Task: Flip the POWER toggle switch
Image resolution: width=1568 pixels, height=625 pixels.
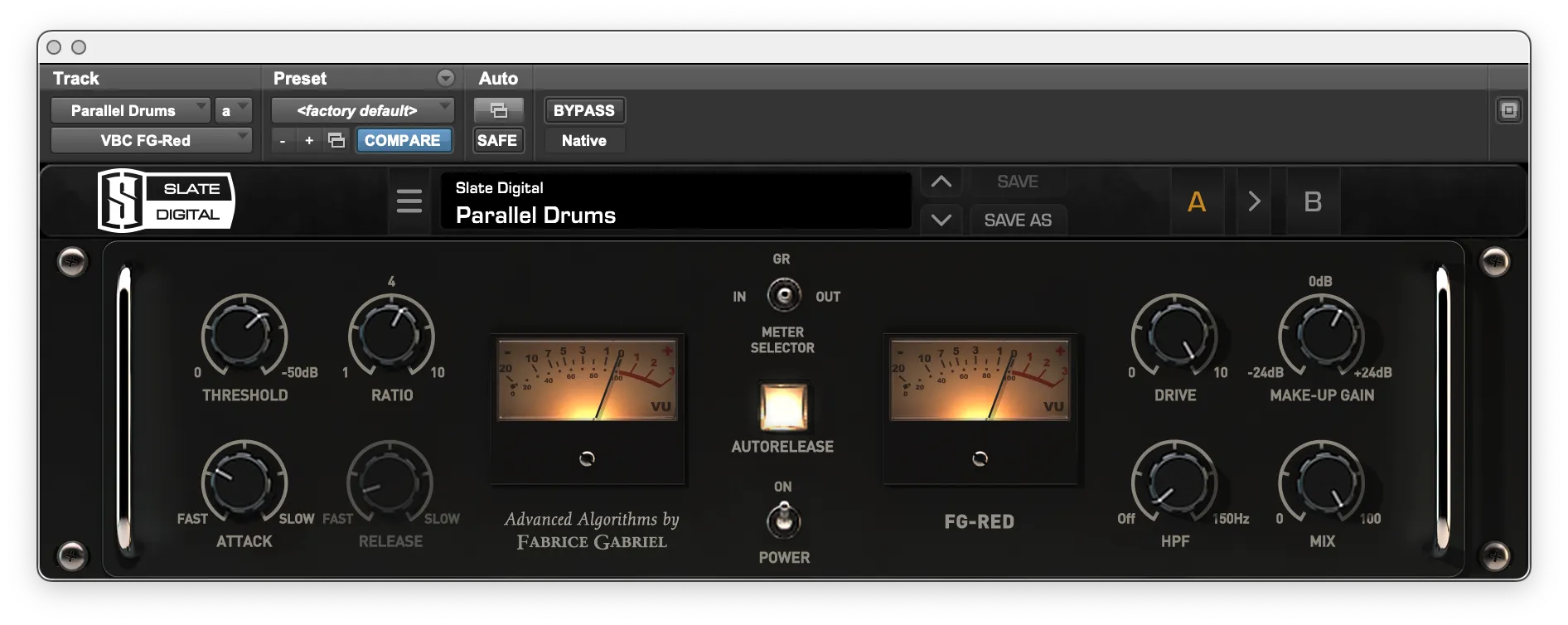Action: [783, 521]
